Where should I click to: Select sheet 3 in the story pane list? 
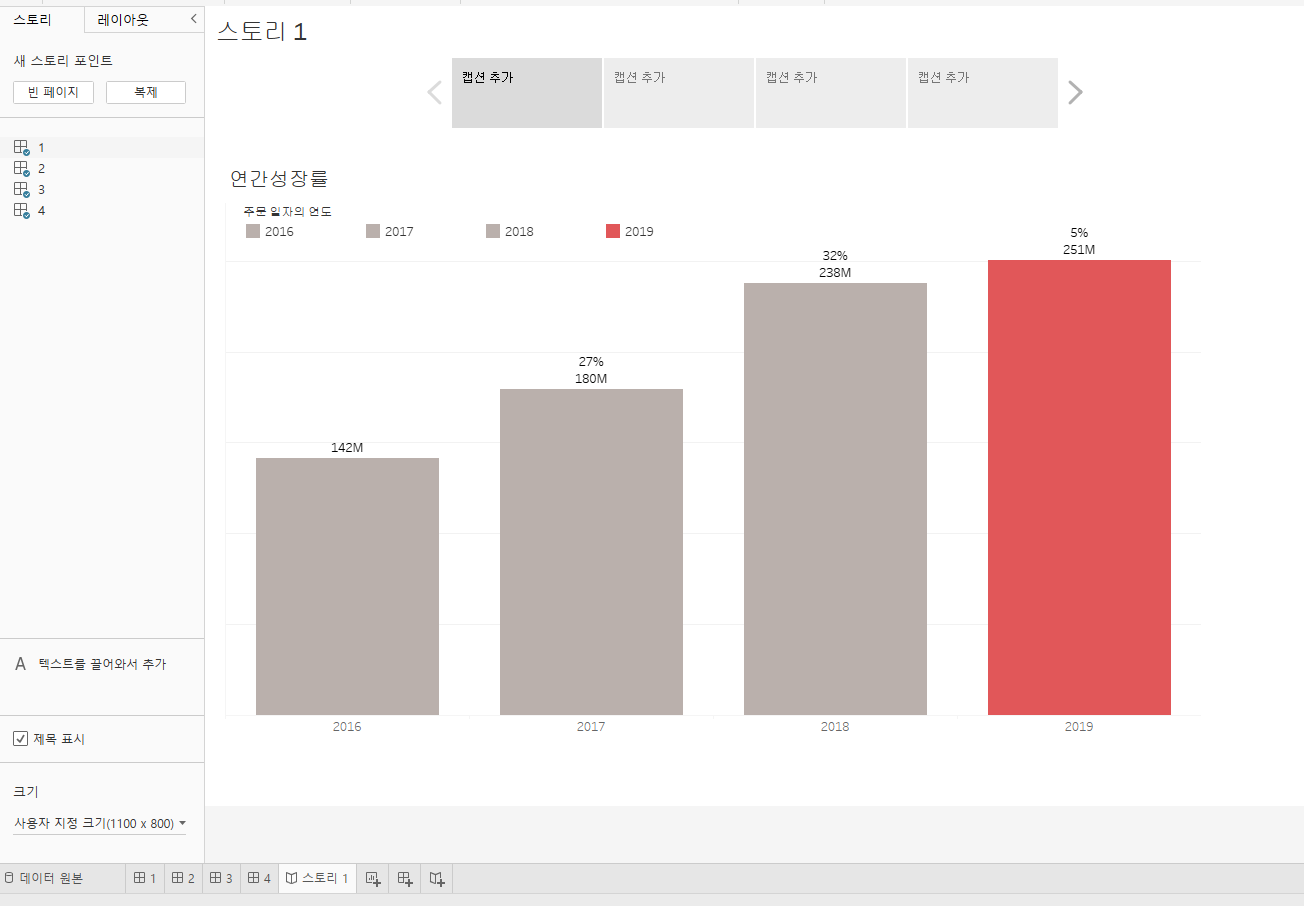[102, 189]
